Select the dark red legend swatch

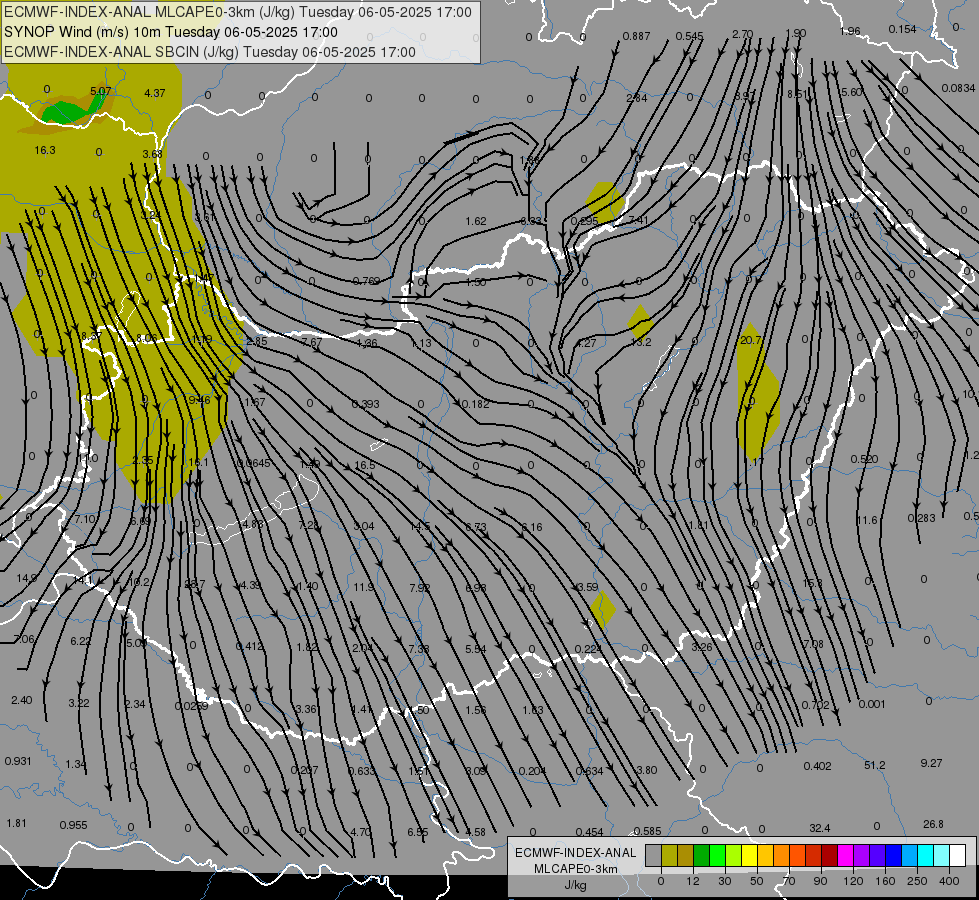(830, 855)
